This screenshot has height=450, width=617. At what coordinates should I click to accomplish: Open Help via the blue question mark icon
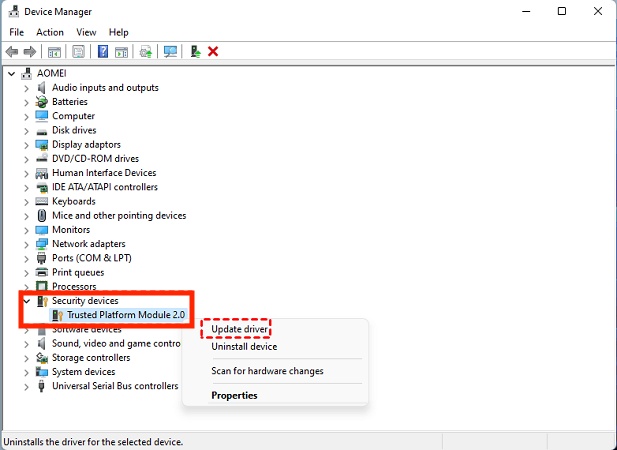pos(103,52)
